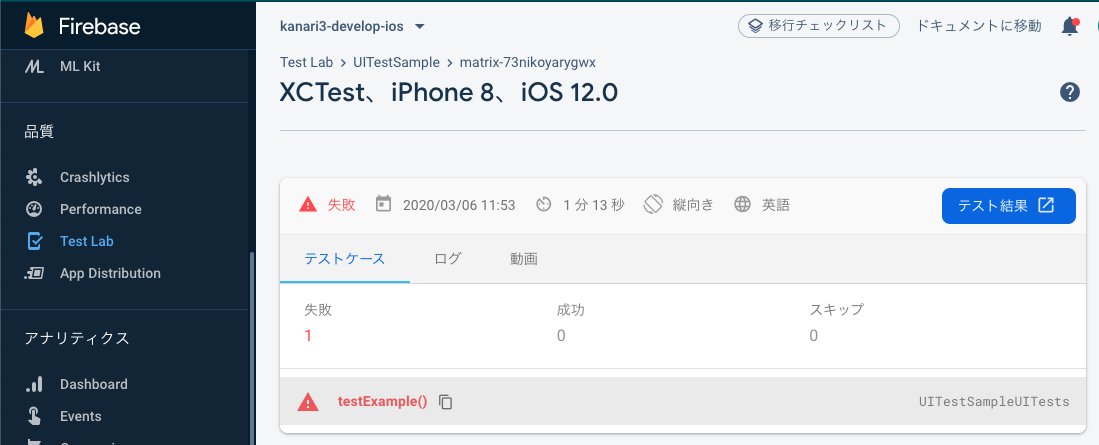Copy testExample() name with copy icon
This screenshot has height=445, width=1099.
[446, 402]
